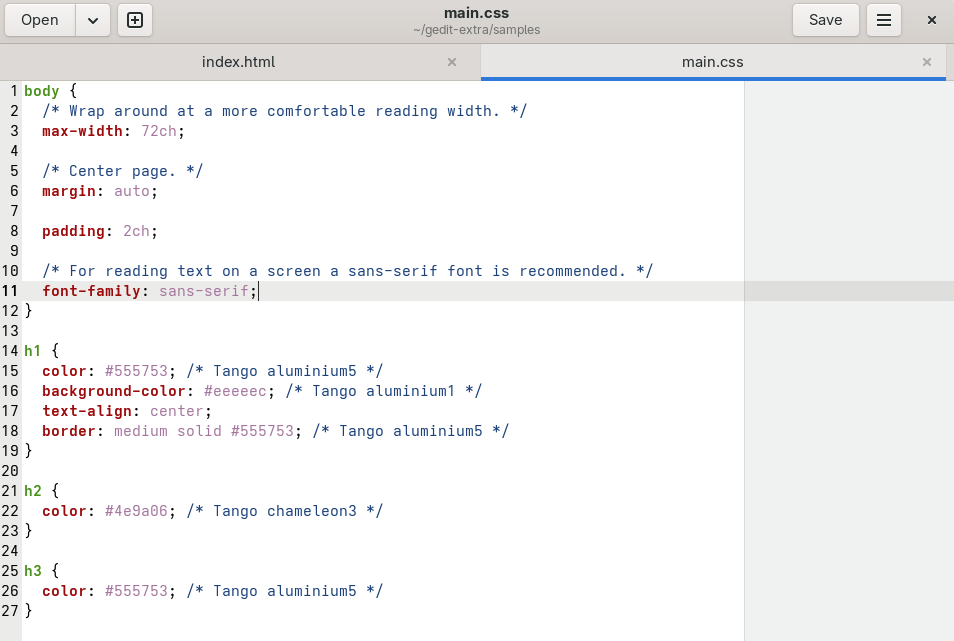
Task: Switch to the index.html tab
Action: (x=238, y=61)
